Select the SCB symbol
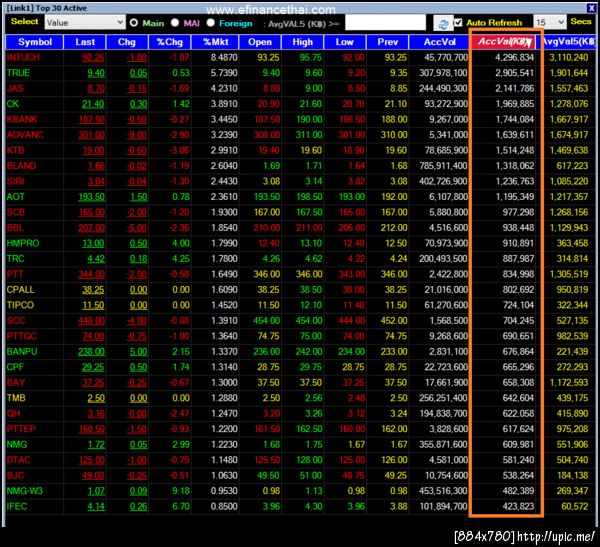Viewport: 600px width, 547px height. (x=16, y=212)
